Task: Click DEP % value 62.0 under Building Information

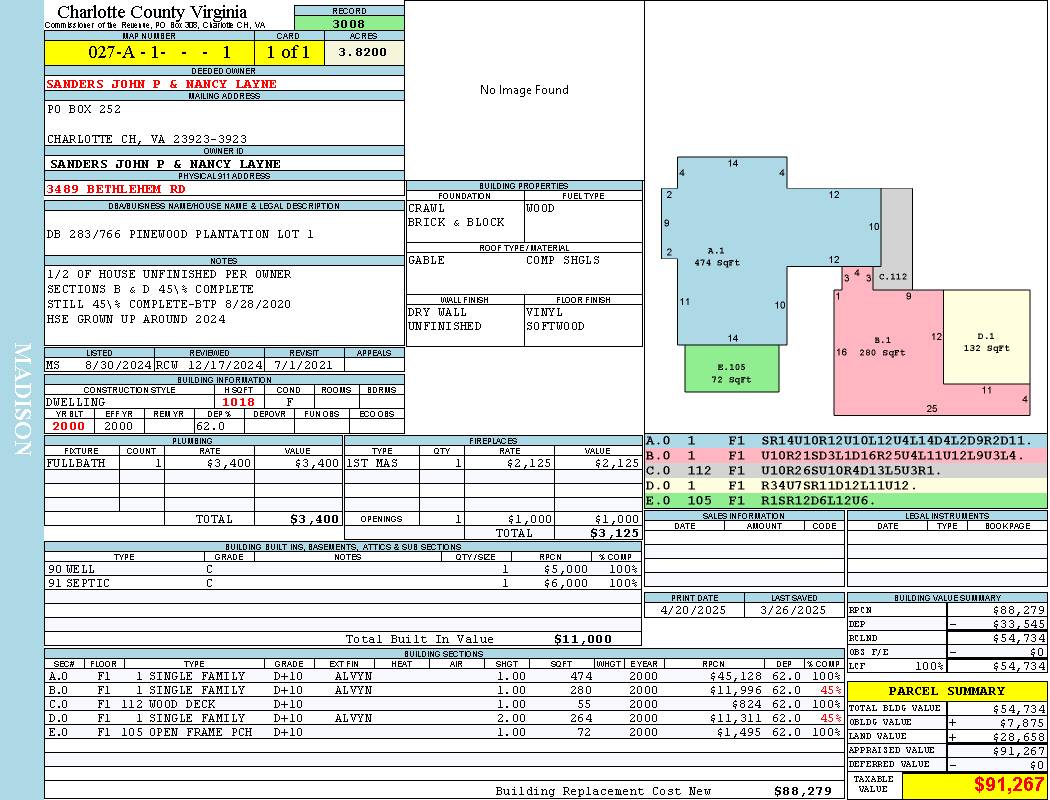Action: pos(210,426)
